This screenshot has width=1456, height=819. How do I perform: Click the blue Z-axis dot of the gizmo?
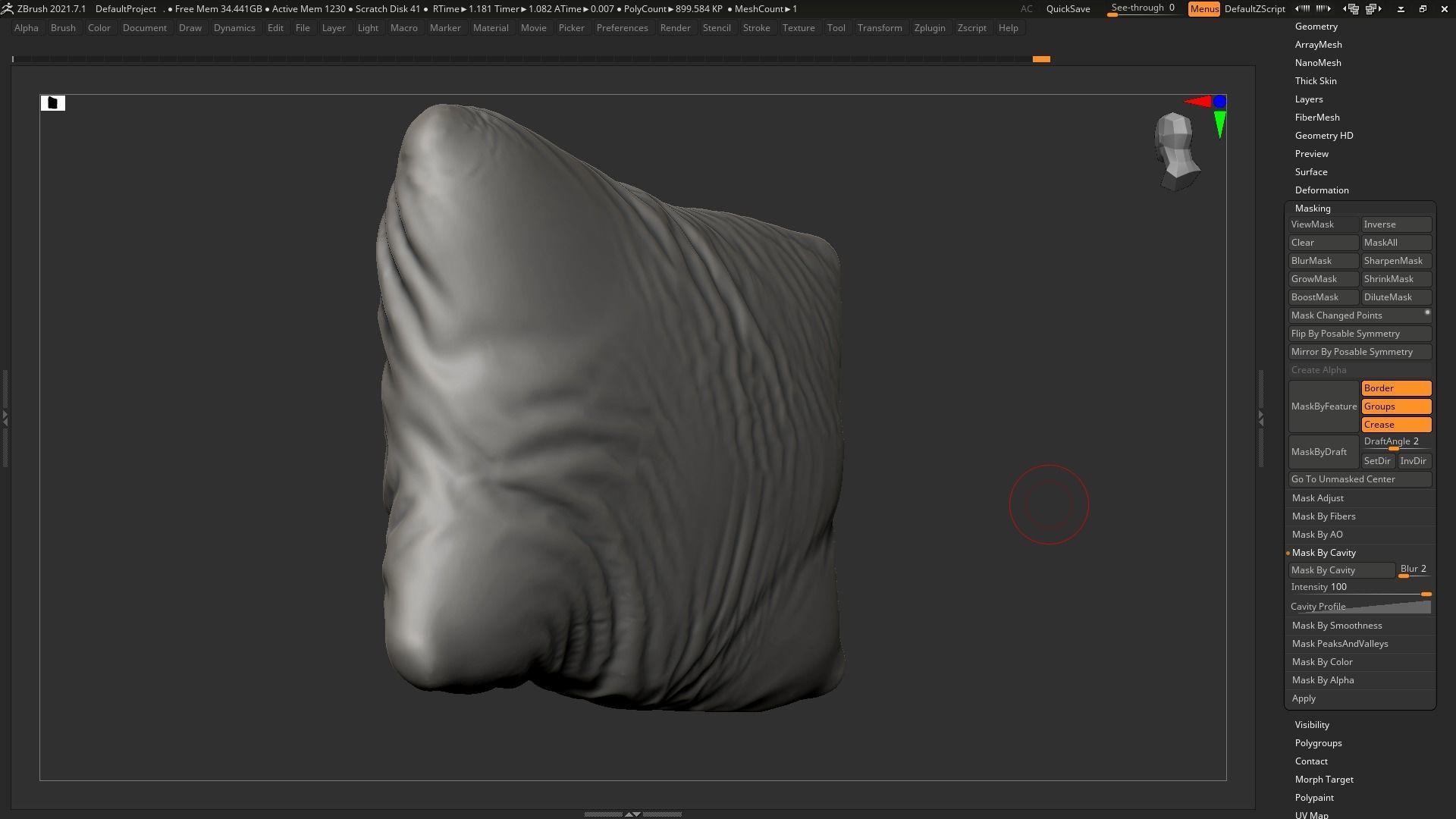pyautogui.click(x=1219, y=101)
